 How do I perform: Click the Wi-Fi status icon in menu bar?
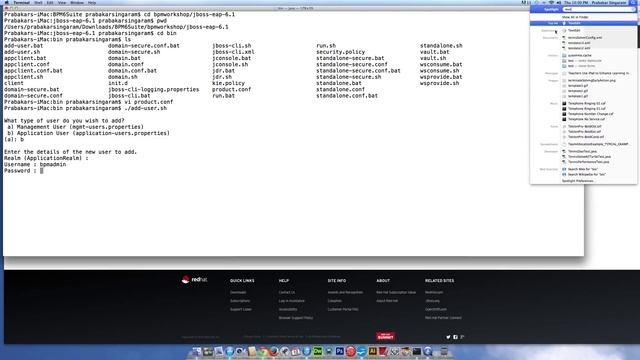point(551,2)
